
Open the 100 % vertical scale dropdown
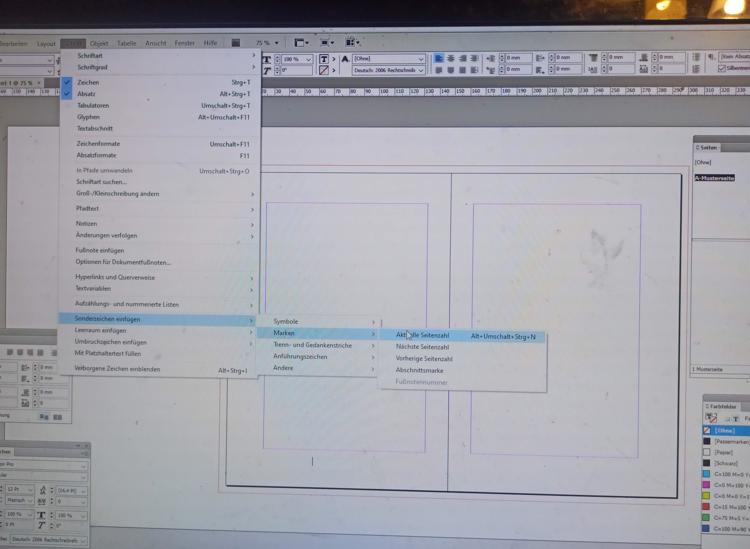pyautogui.click(x=309, y=59)
